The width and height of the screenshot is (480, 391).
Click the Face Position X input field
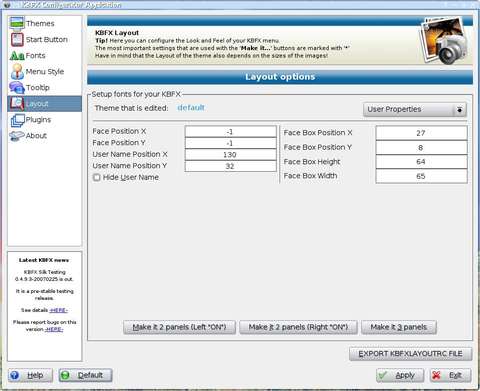(230, 132)
